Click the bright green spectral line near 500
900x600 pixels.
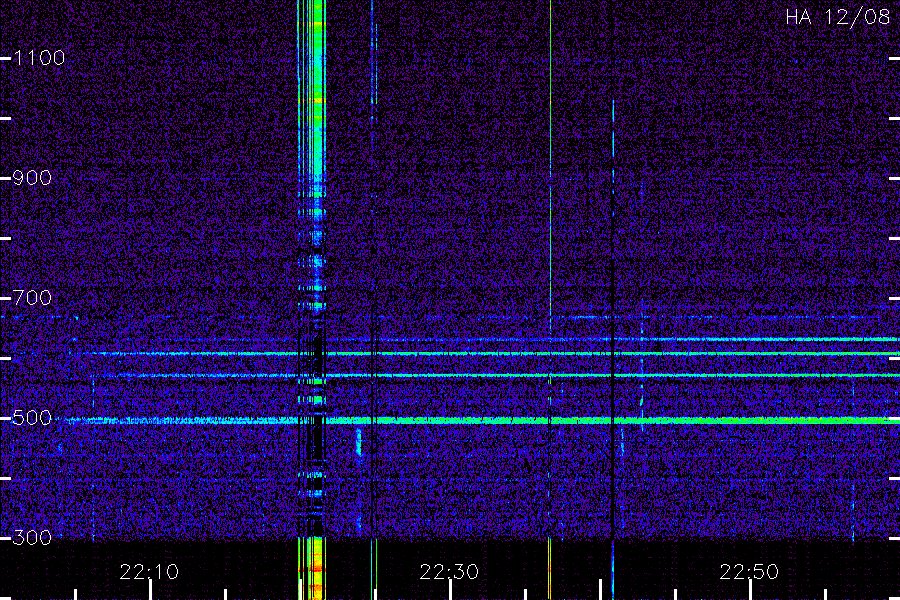point(482,421)
